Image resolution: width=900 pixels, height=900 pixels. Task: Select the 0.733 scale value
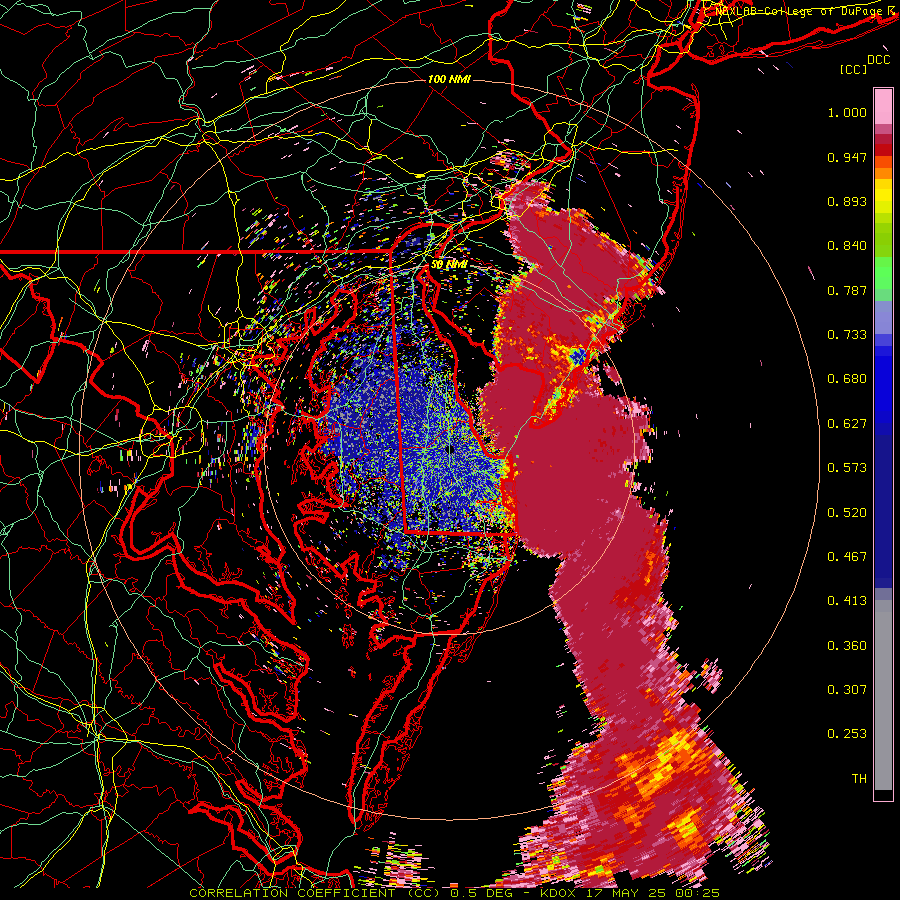[847, 335]
